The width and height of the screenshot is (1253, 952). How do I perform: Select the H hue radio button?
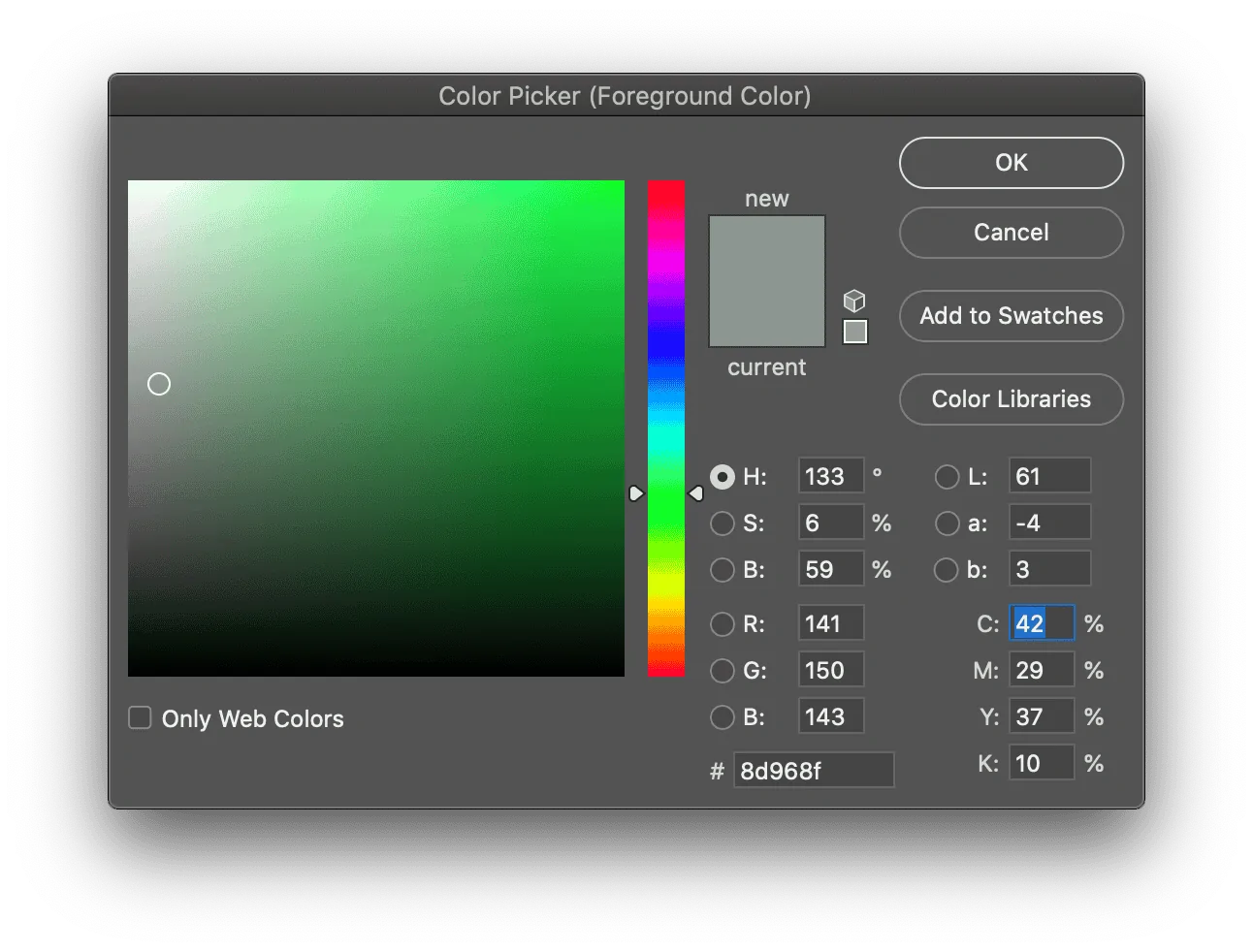(x=723, y=476)
